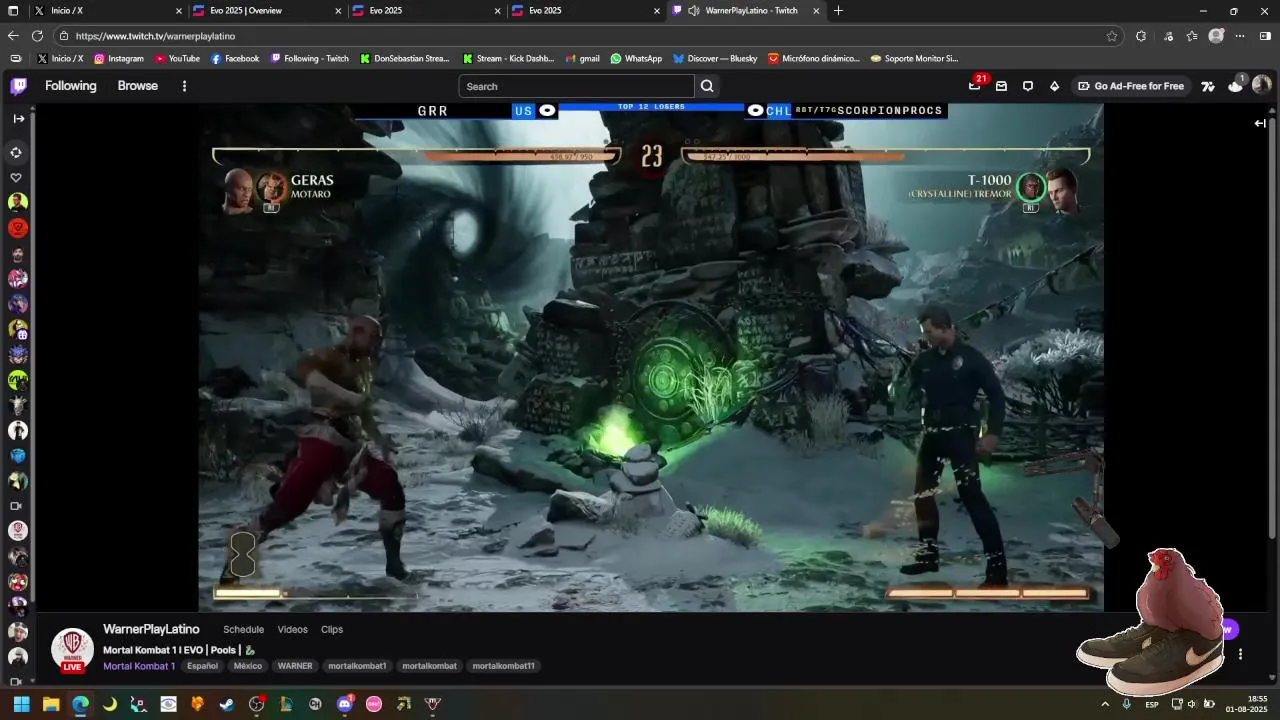Open the Instagram bookmark
The height and width of the screenshot is (720, 1280).
pyautogui.click(x=119, y=59)
